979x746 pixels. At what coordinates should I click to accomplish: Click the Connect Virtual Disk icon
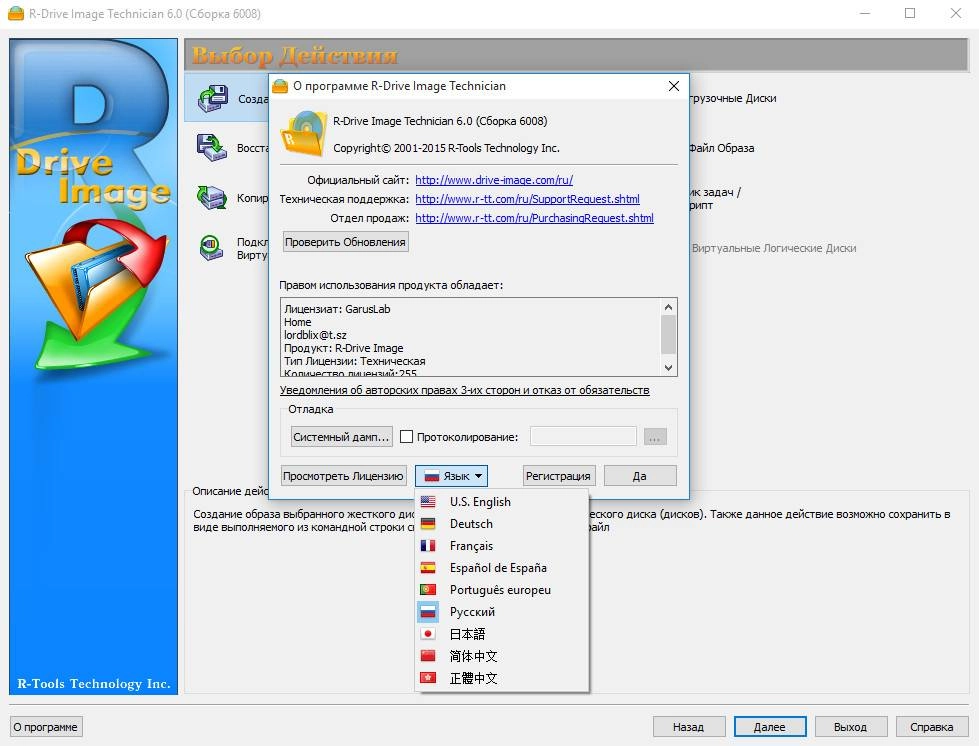coord(212,248)
